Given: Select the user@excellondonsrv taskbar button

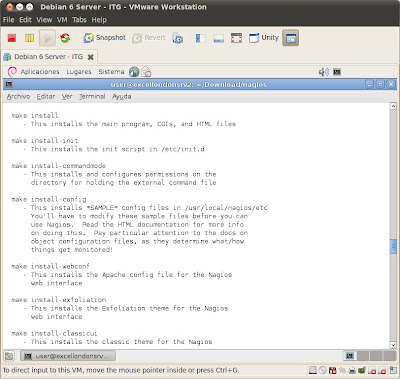Looking at the screenshot, I should click(x=68, y=356).
